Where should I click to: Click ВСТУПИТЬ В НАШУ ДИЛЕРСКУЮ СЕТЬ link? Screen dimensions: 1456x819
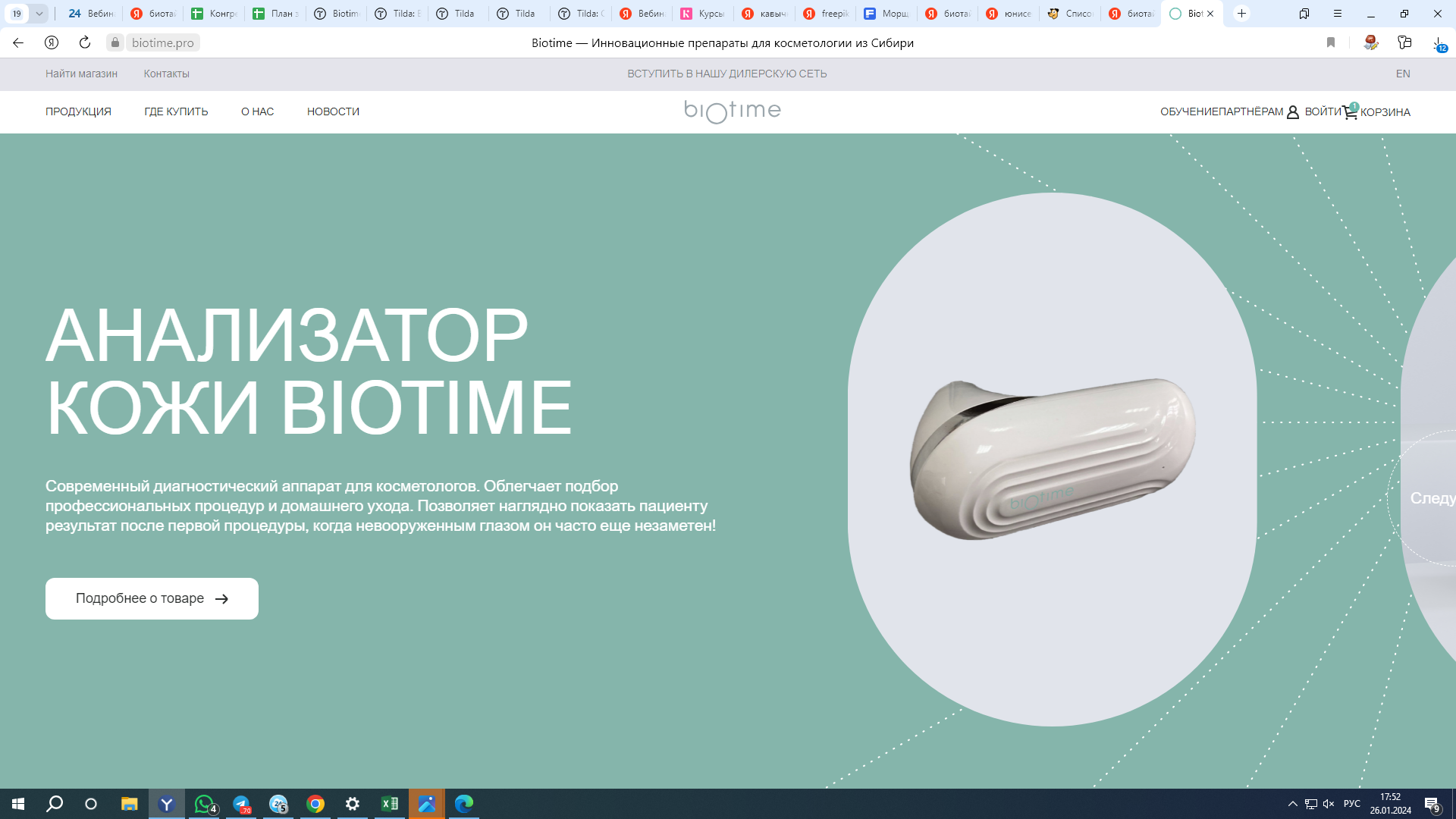point(726,74)
